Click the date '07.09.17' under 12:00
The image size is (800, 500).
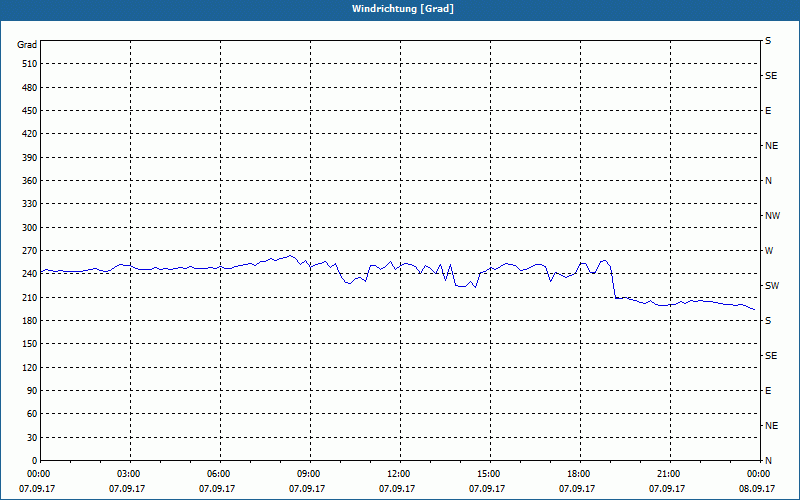[x=397, y=488]
